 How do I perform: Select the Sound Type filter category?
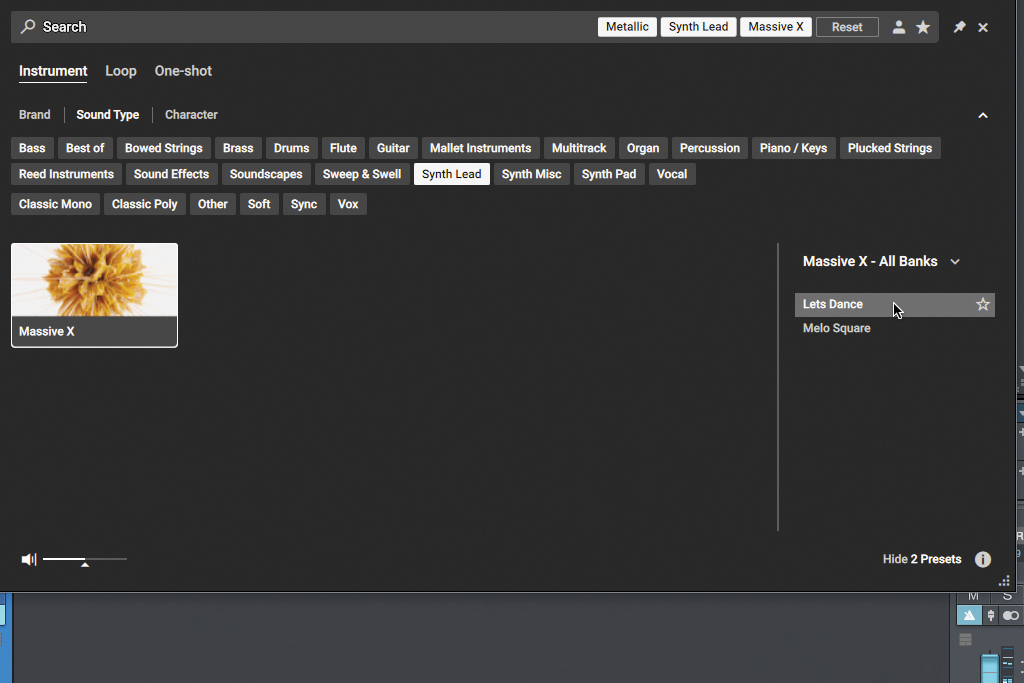click(x=108, y=115)
